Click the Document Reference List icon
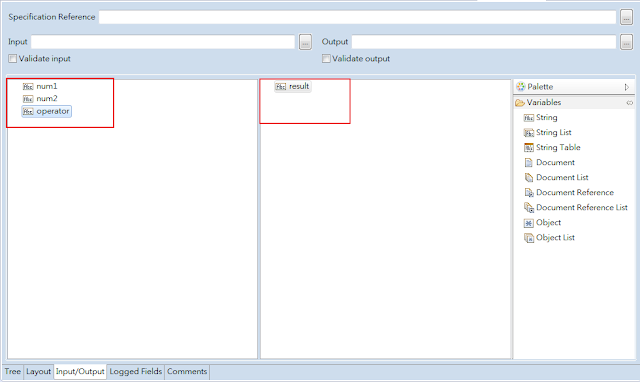This screenshot has height=382, width=640. pos(529,208)
